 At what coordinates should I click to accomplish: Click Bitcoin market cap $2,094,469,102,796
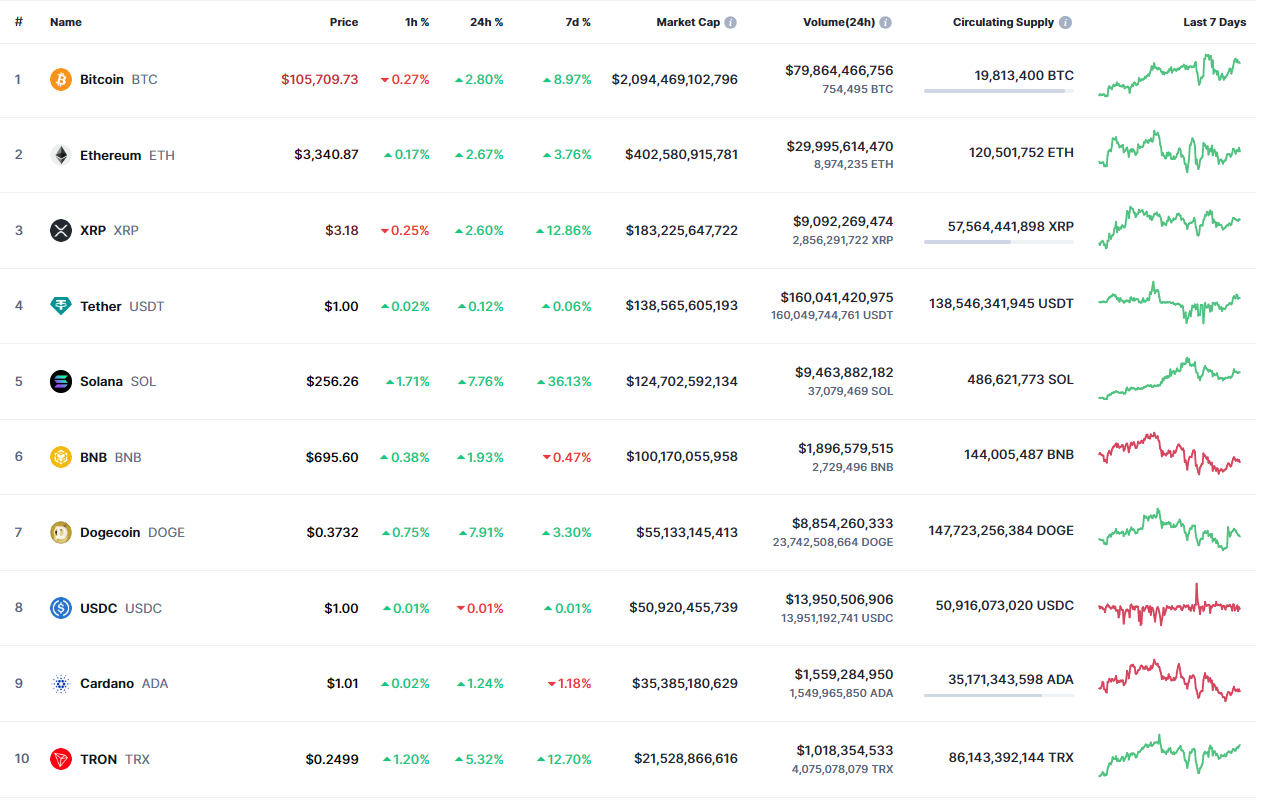pyautogui.click(x=675, y=79)
